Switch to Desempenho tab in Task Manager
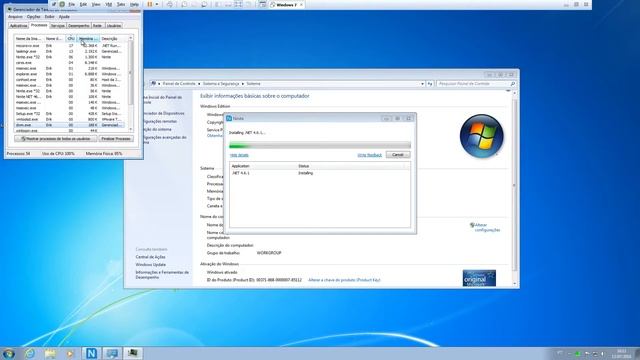The image size is (640, 360). coord(78,26)
